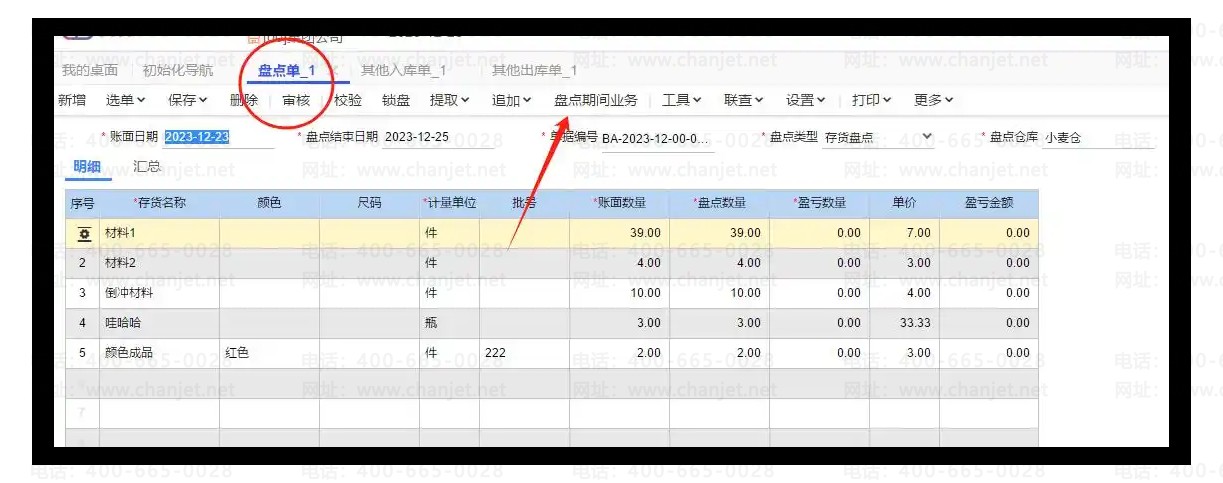
Task: Click 账面数量 3.00 for 哇哈哈
Action: (619, 323)
